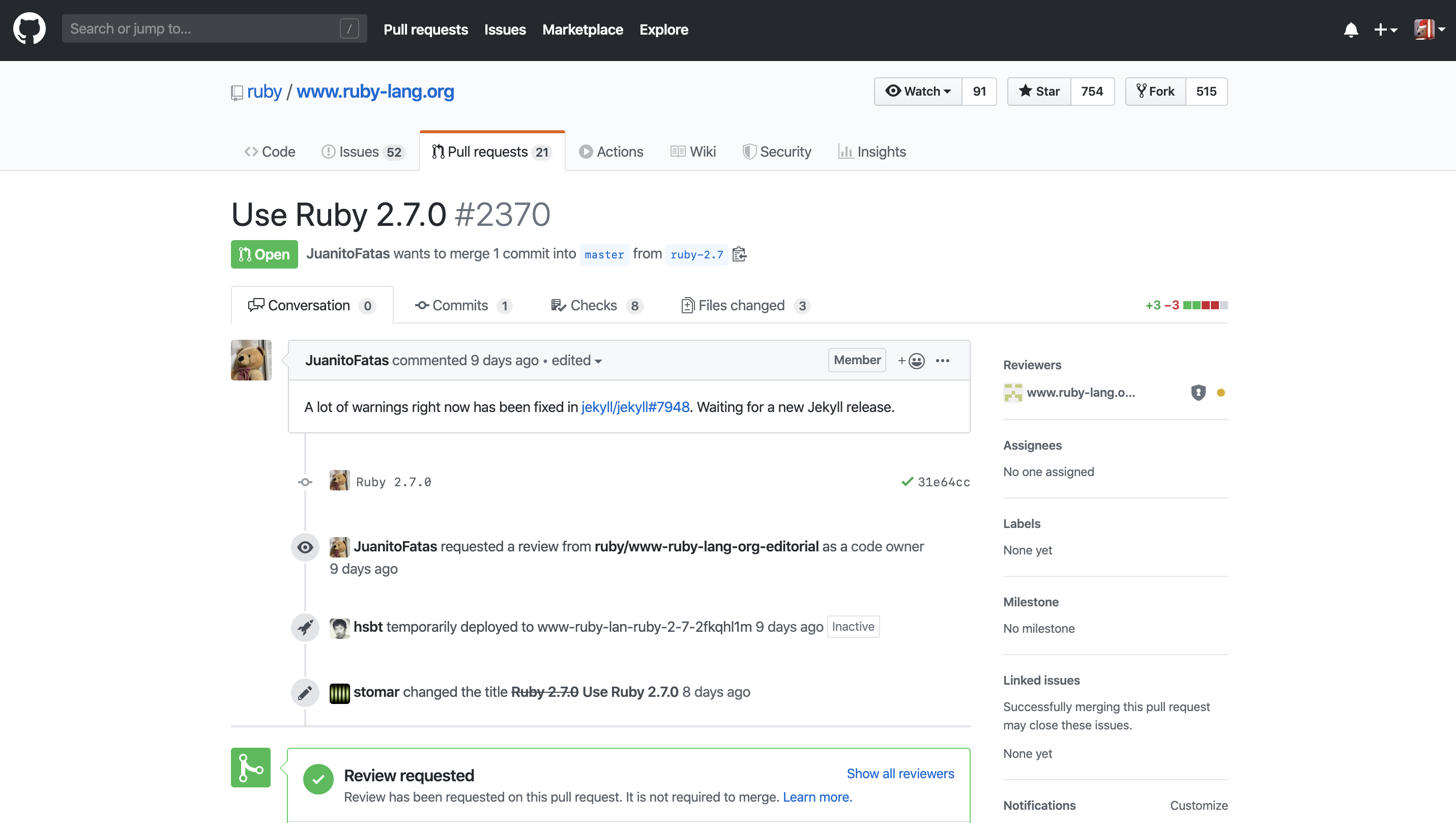Open the Learn more link

[x=818, y=797]
